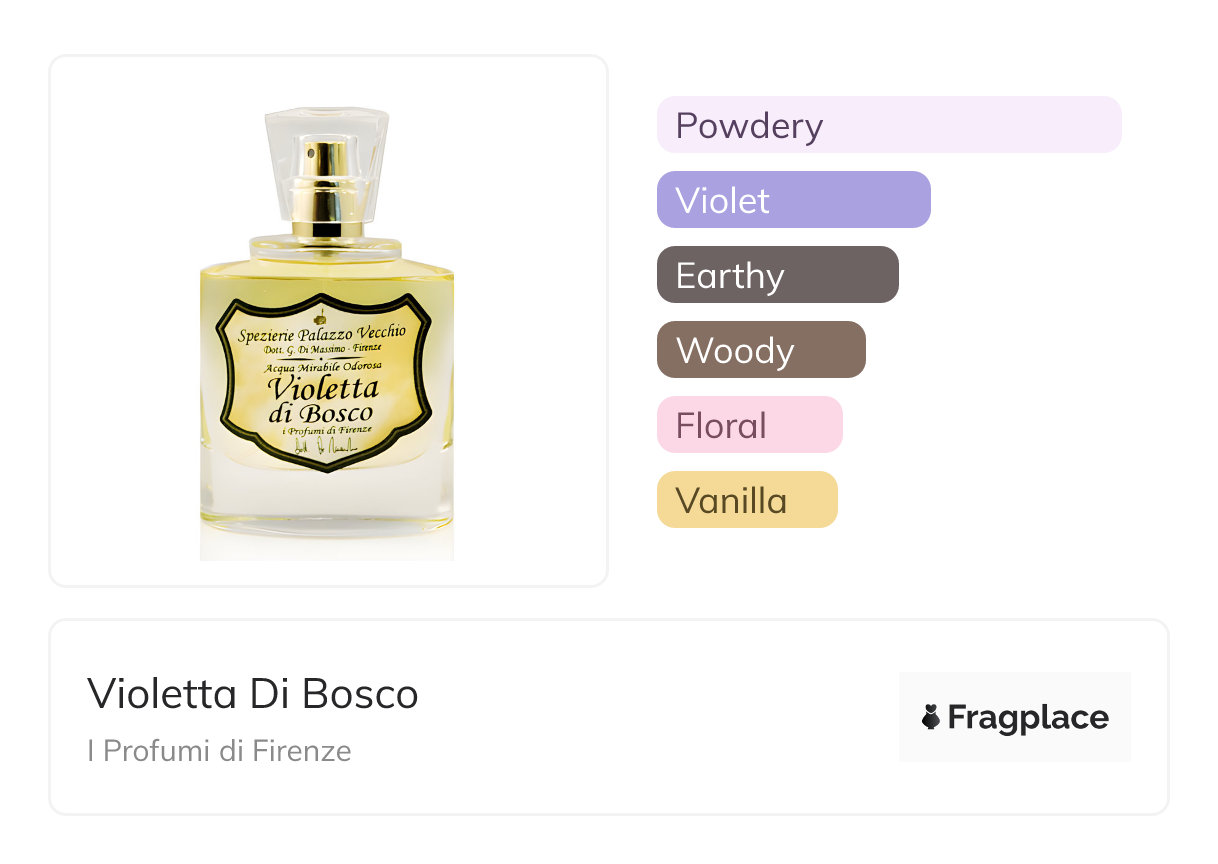Select the purple Violet accord bar
Screen dimensions: 1218x864
pyautogui.click(x=793, y=200)
